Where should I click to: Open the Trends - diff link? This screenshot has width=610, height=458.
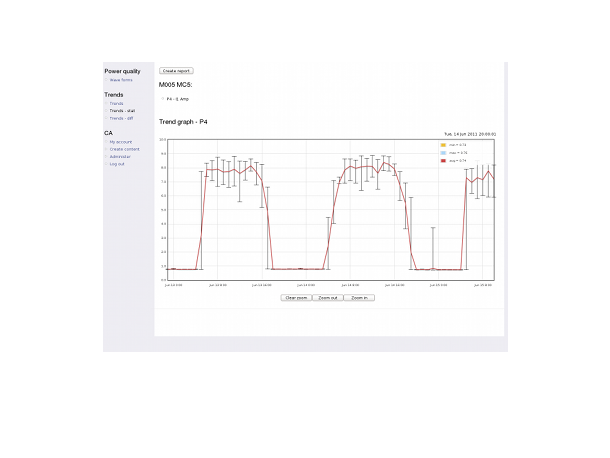[121, 118]
